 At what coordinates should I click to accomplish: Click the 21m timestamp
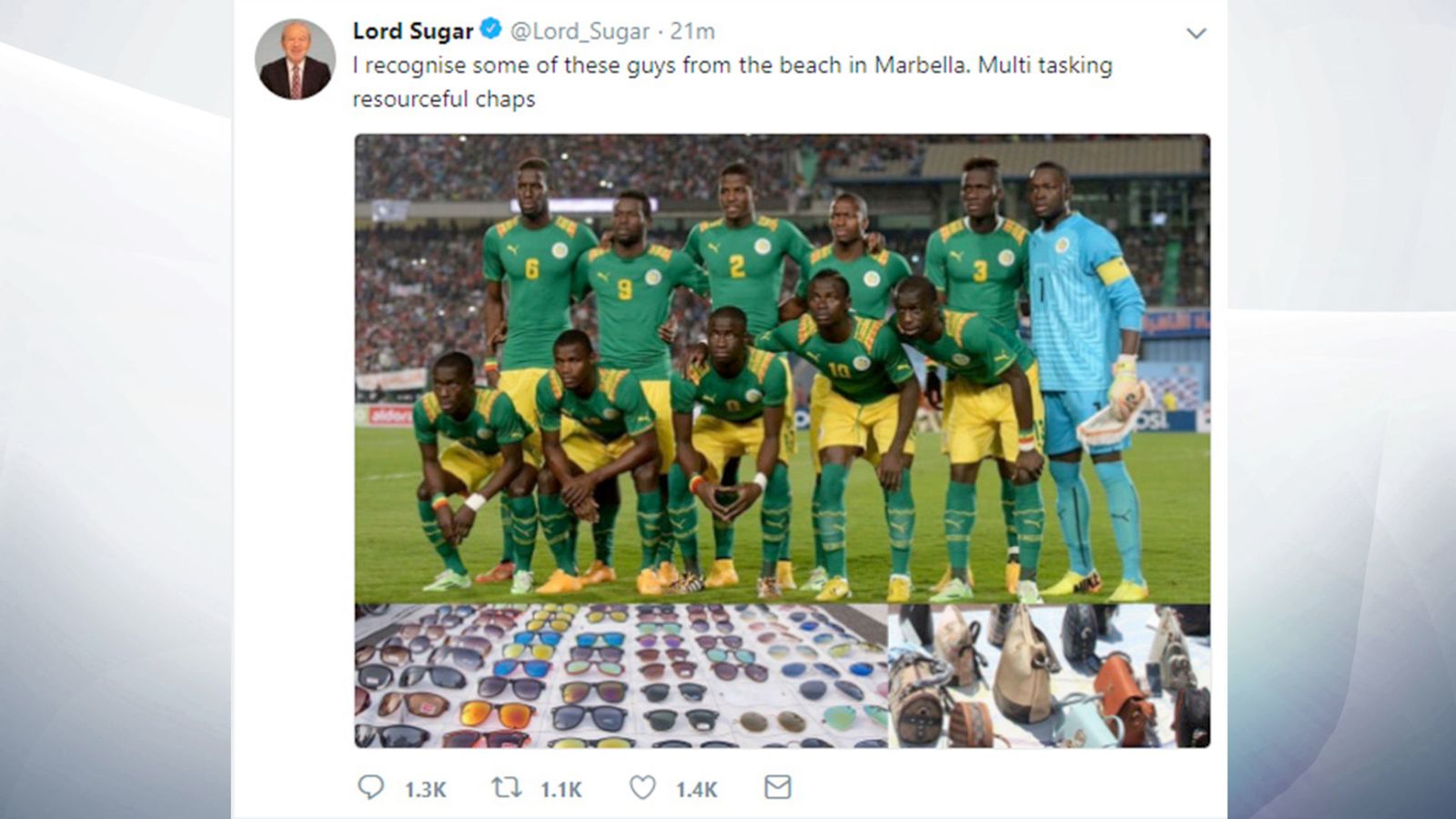point(693,31)
